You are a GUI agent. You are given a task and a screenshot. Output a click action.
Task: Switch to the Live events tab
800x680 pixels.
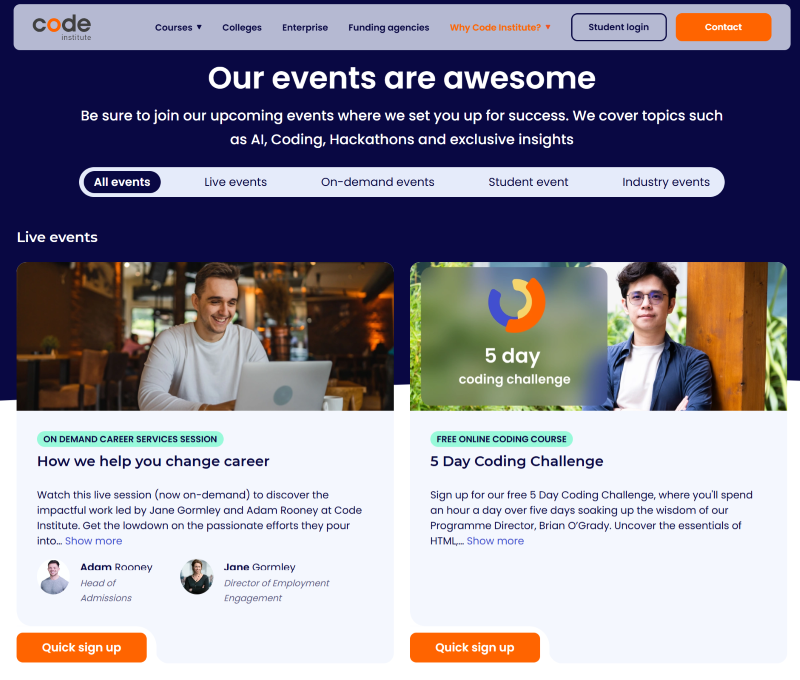(235, 182)
